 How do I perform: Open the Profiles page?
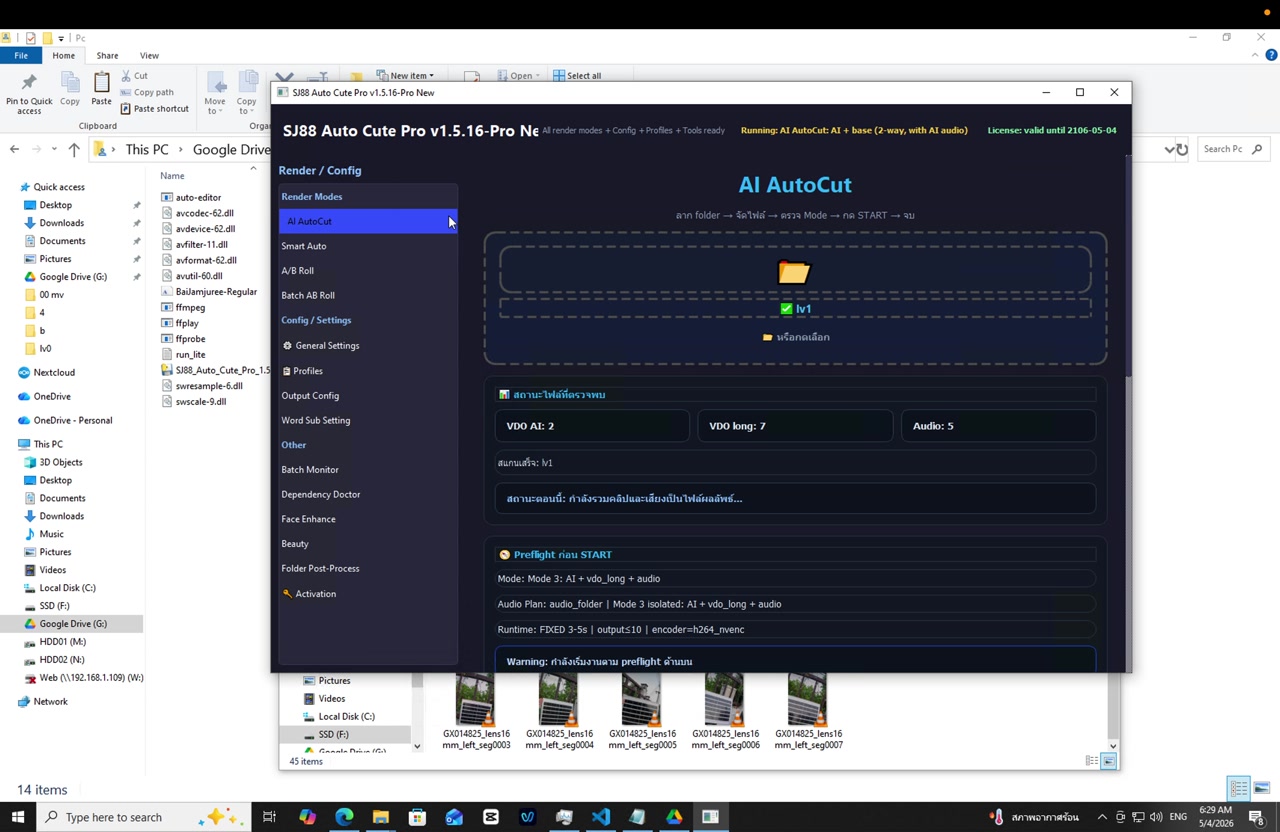(x=368, y=371)
